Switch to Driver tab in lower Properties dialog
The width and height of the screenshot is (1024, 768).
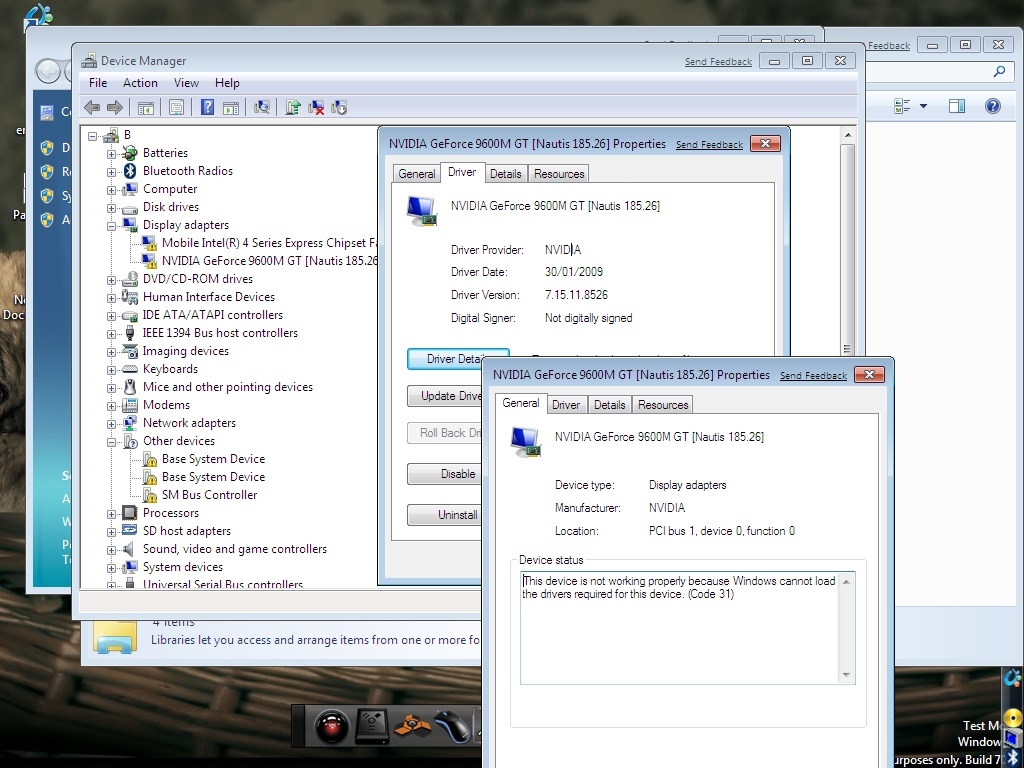(x=566, y=405)
